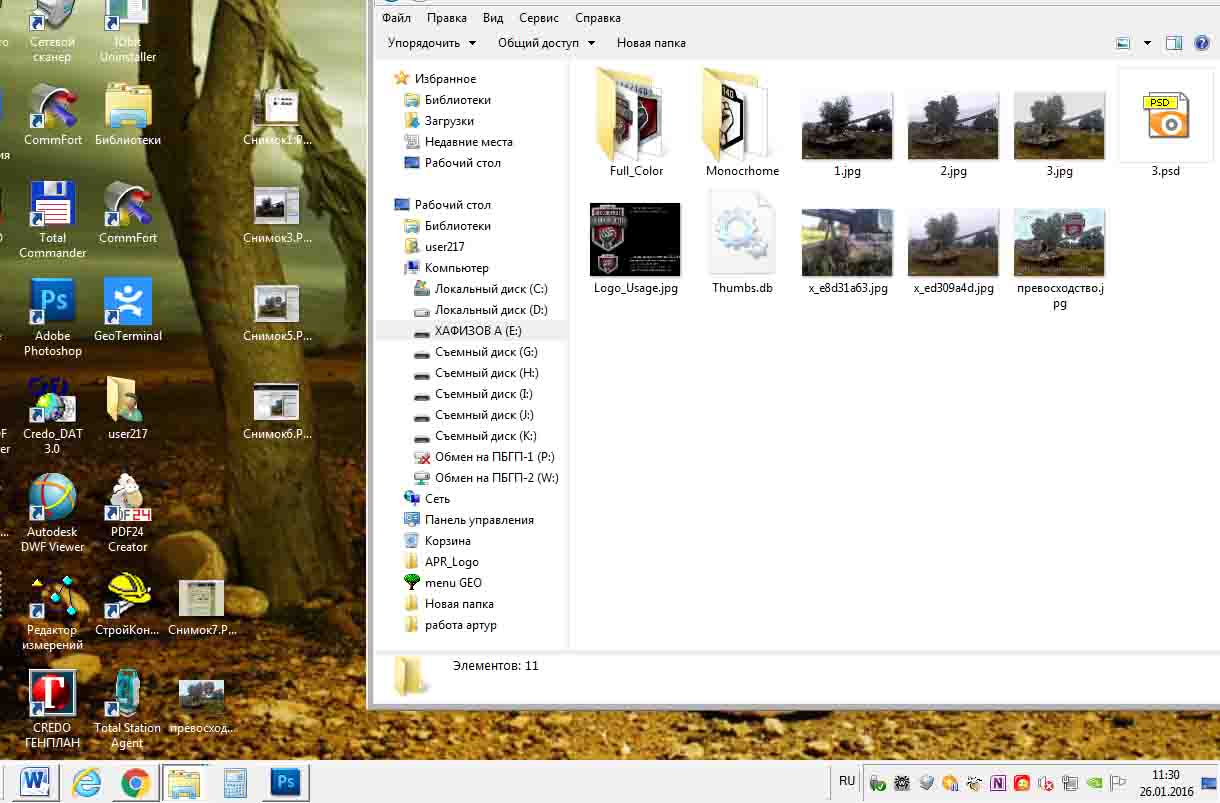Open Съемный диск (G:)
This screenshot has width=1220, height=803.
pyautogui.click(x=486, y=352)
